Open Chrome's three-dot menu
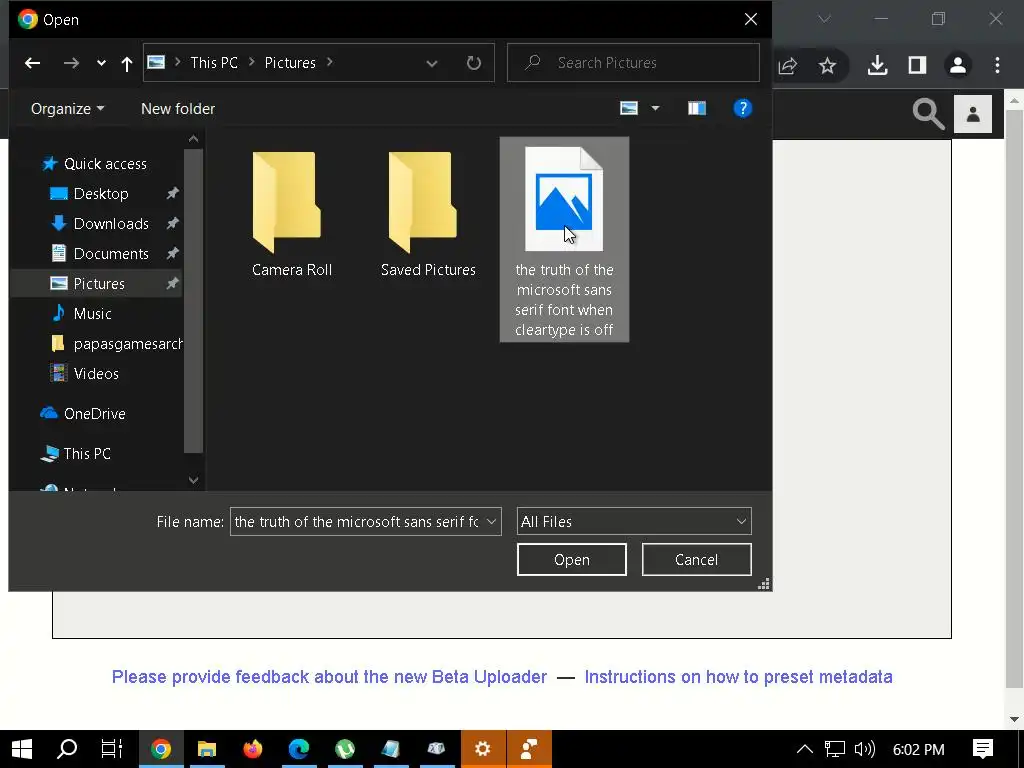1024x768 pixels. (997, 65)
